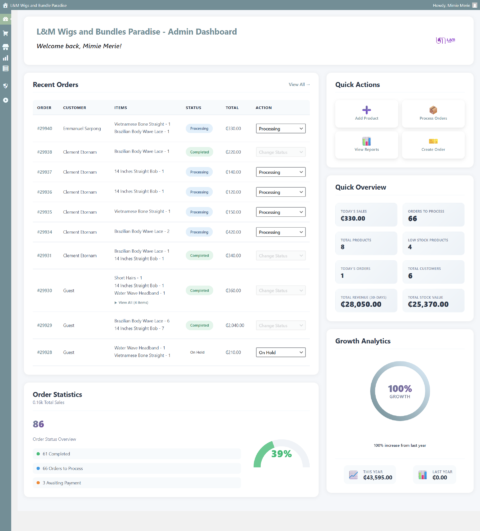The height and width of the screenshot is (531, 480).
Task: Click Change Status dropdown for order #29931
Action: [x=280, y=256]
